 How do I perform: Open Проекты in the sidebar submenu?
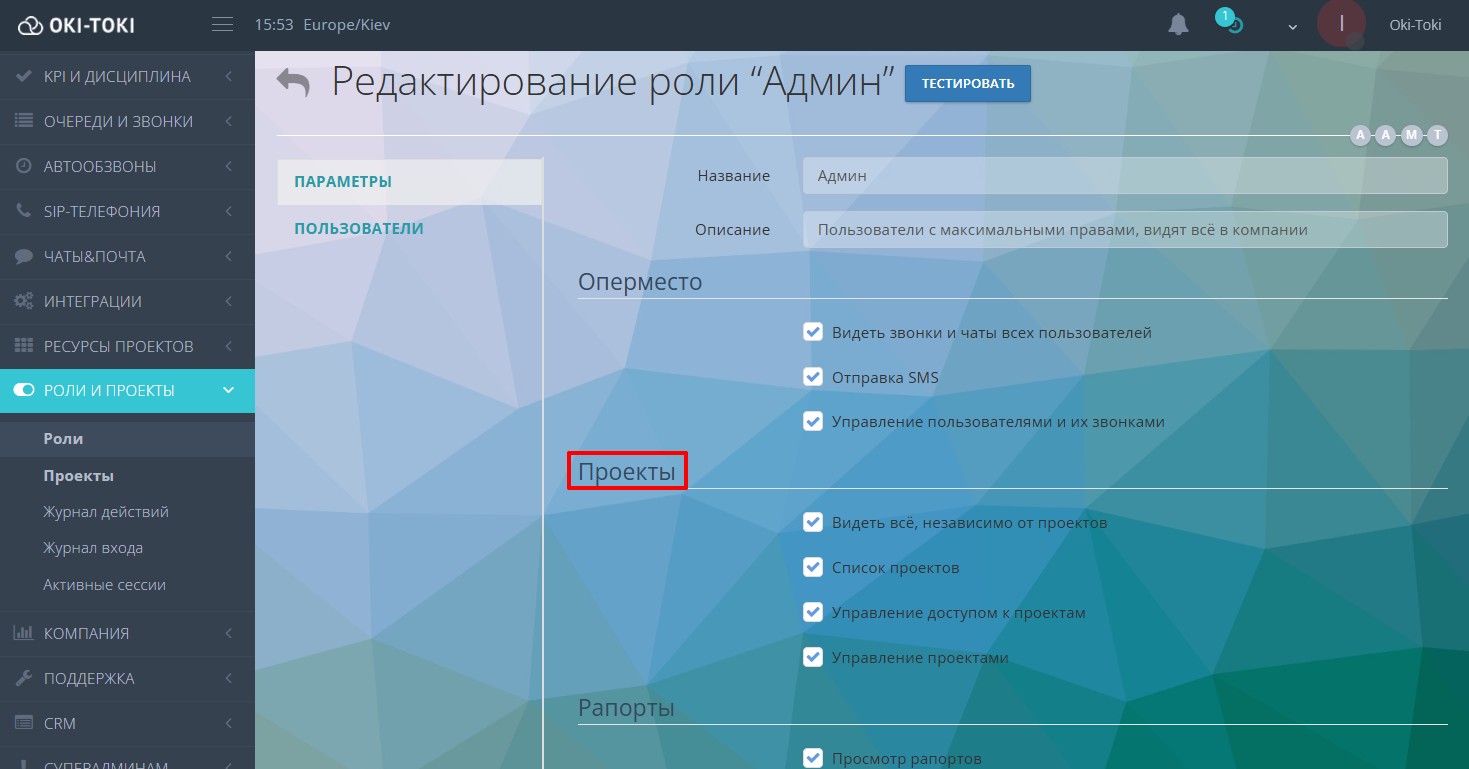click(x=78, y=476)
